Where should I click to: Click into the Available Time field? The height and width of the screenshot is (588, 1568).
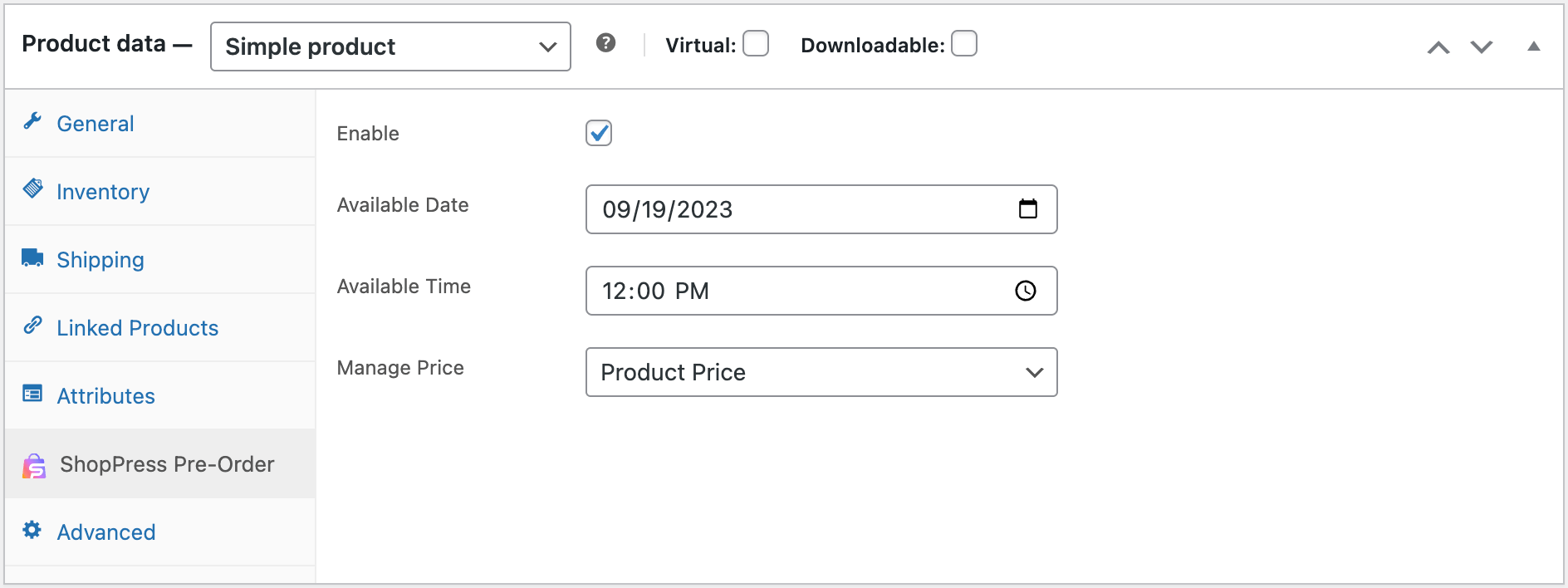pos(789,291)
